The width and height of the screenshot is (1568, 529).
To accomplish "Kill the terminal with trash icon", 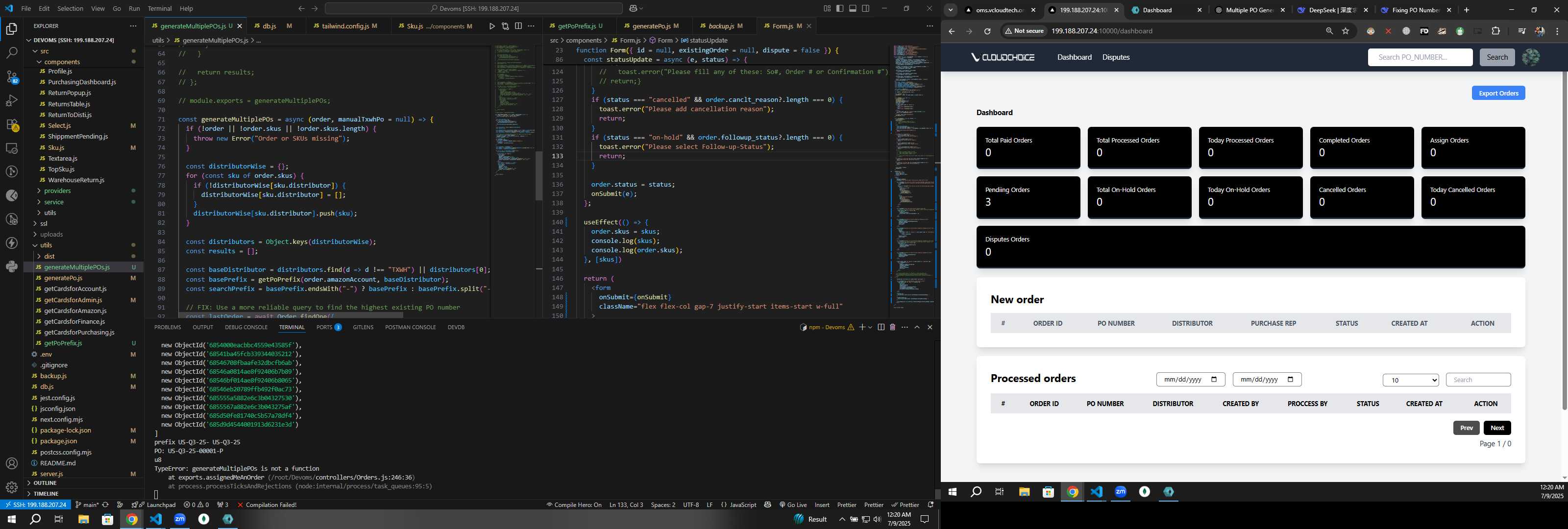I will pos(892,328).
